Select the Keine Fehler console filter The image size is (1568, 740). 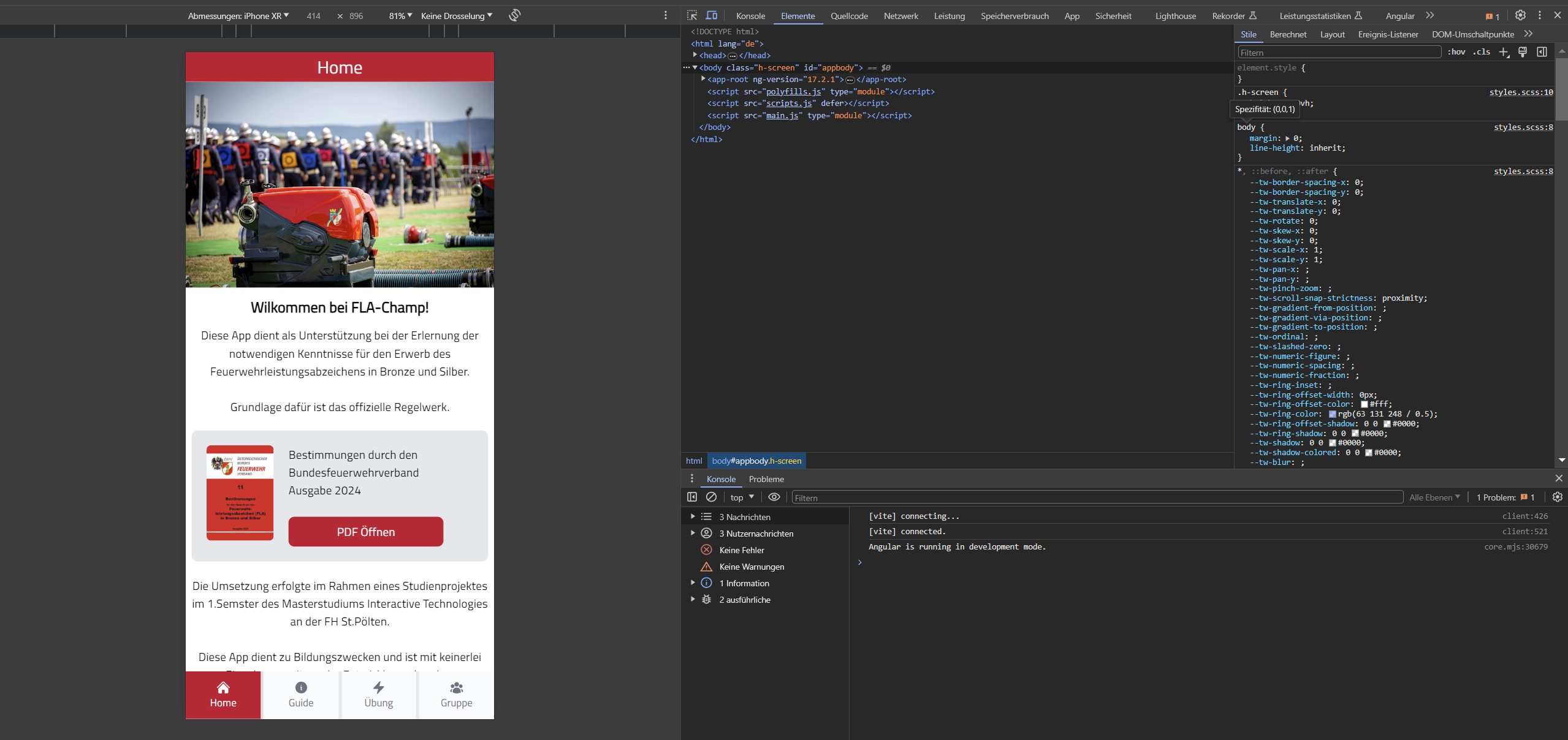[742, 550]
